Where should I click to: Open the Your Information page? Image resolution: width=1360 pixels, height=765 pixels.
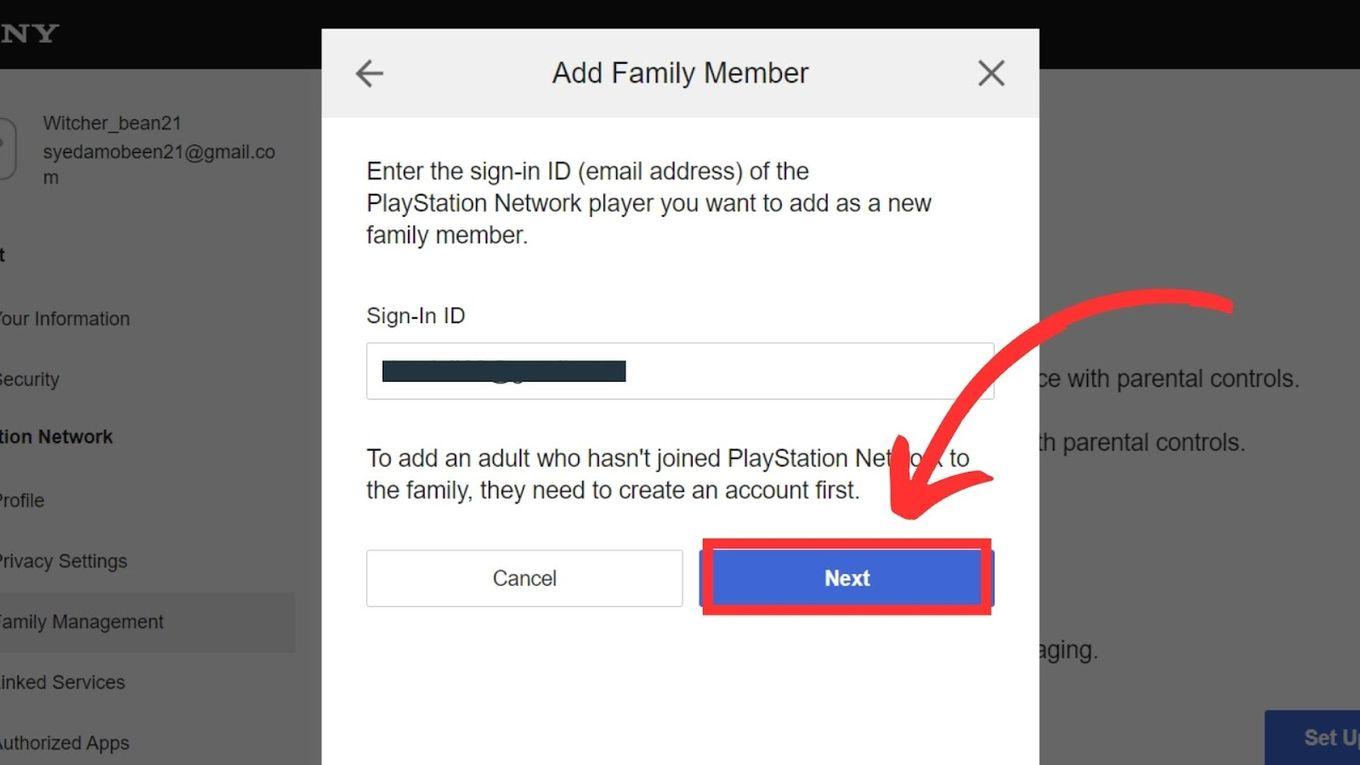[65, 318]
